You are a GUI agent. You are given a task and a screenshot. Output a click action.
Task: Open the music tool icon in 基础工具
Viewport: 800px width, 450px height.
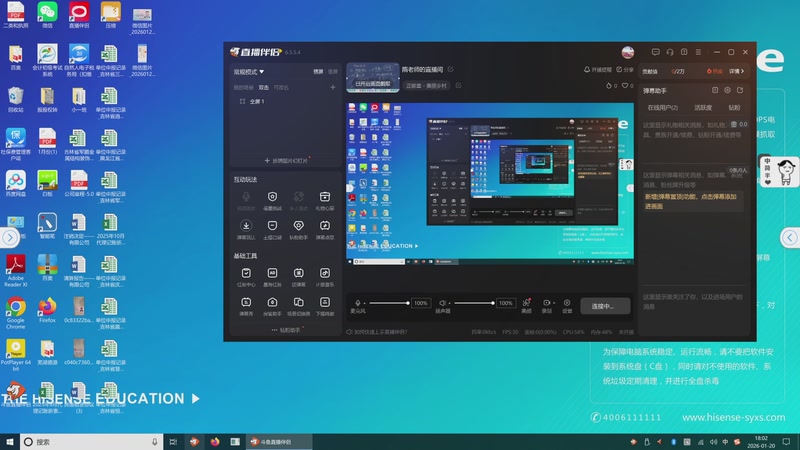click(x=324, y=273)
